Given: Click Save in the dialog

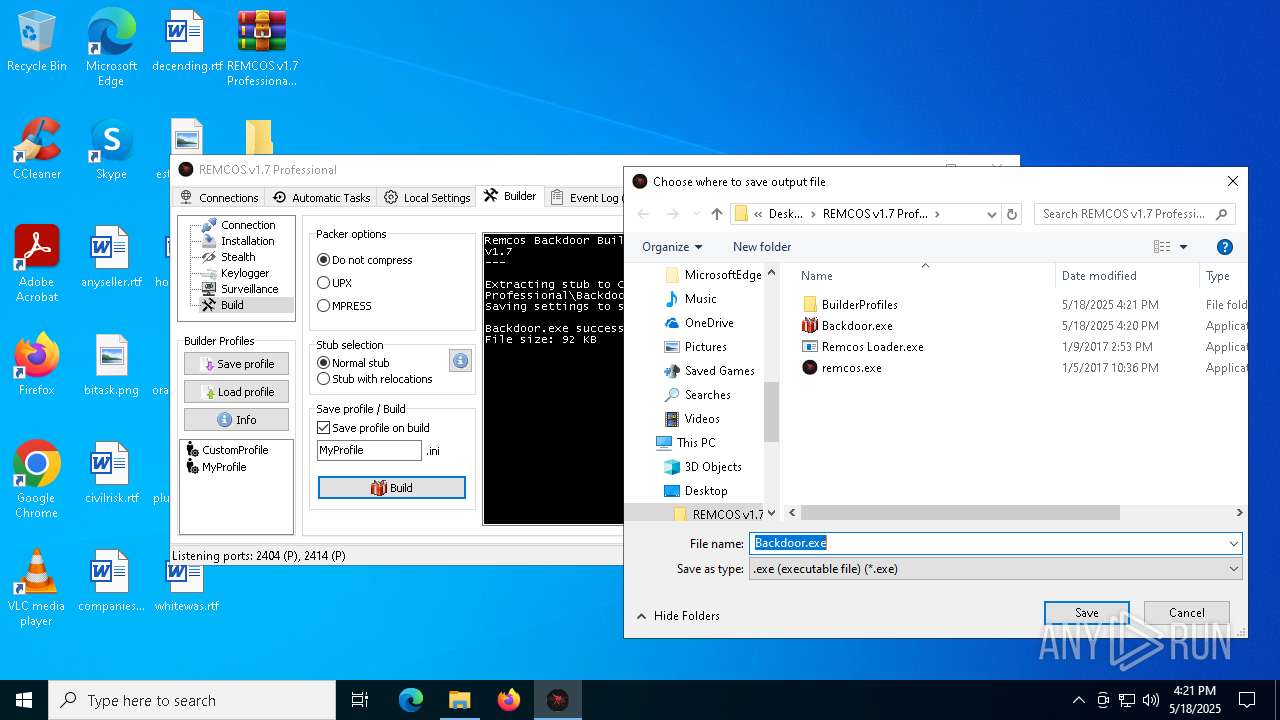Looking at the screenshot, I should pos(1087,613).
